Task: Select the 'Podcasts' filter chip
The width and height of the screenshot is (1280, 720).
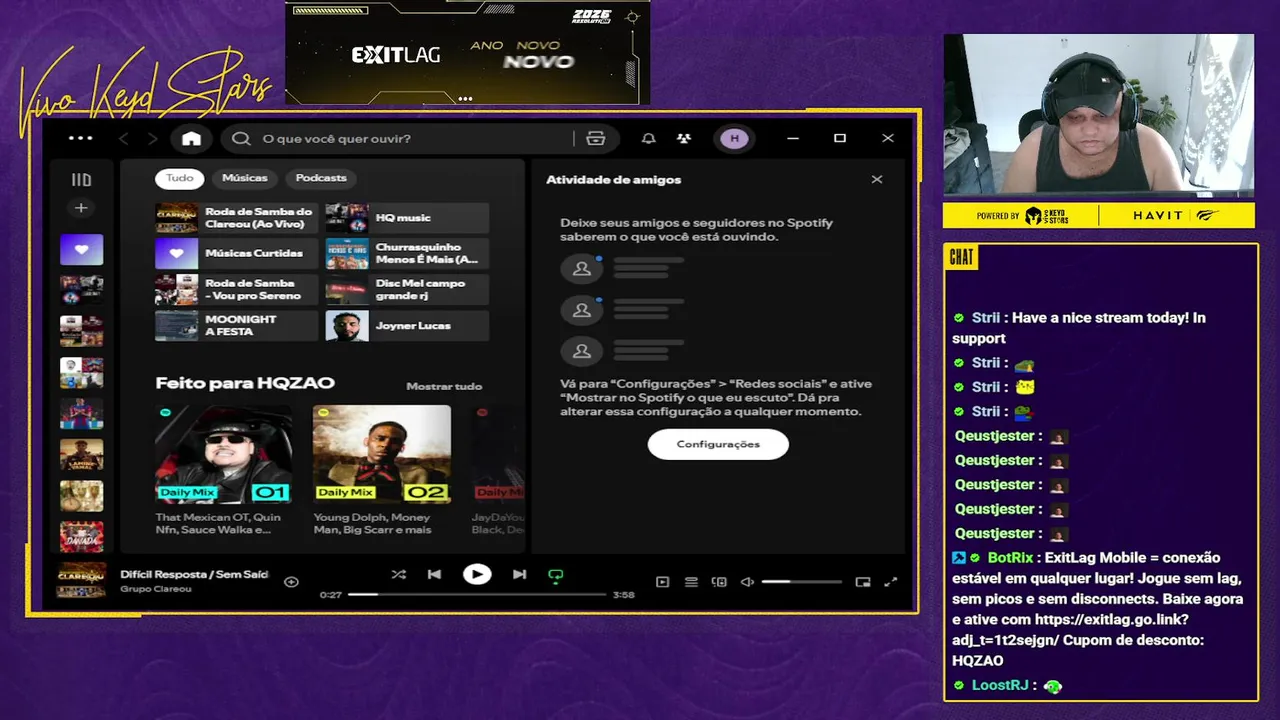Action: (x=321, y=178)
